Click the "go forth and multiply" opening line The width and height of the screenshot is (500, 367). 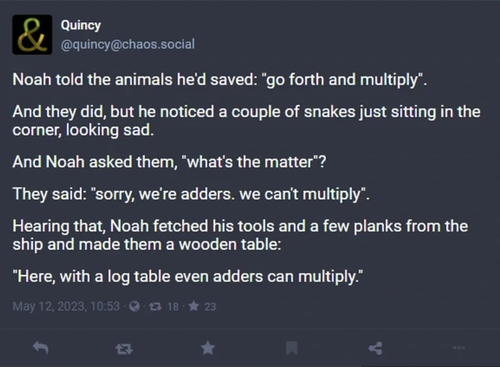(220, 80)
